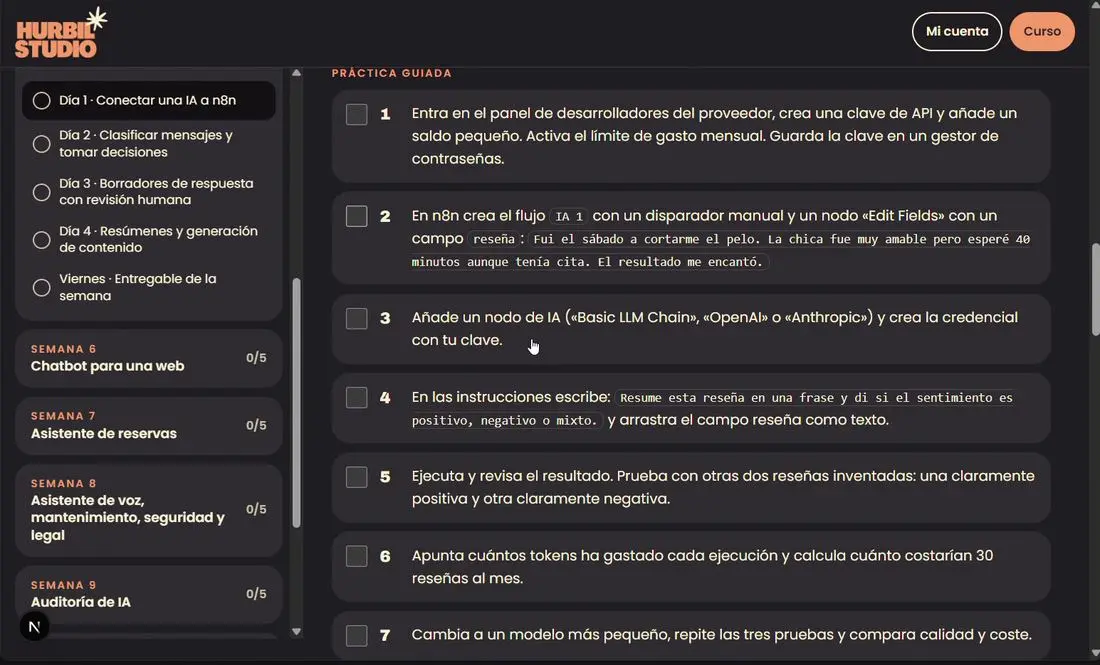
Task: Click the 'Resume esta reseña' instruction code text
Action: tap(712, 409)
